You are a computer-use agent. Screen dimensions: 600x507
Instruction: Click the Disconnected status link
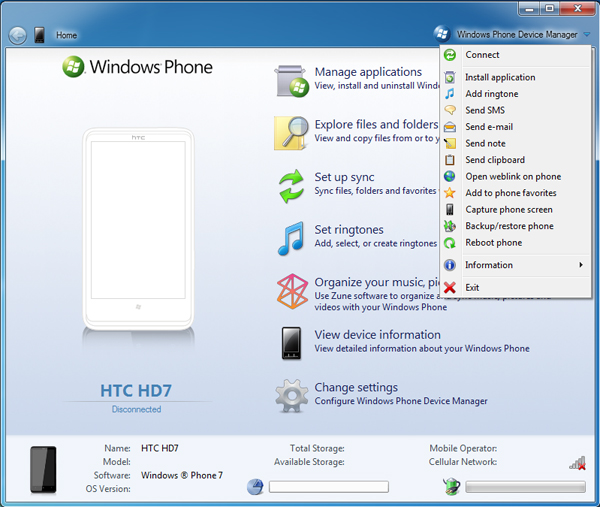136,409
